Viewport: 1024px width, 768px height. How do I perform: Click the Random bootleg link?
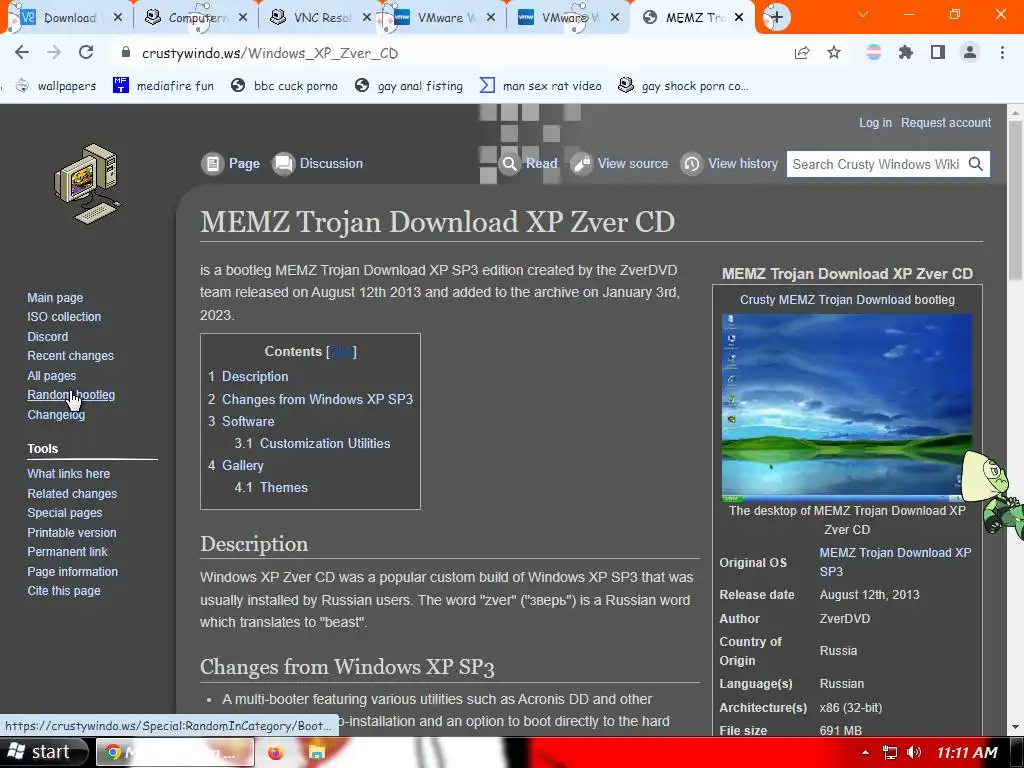click(71, 394)
